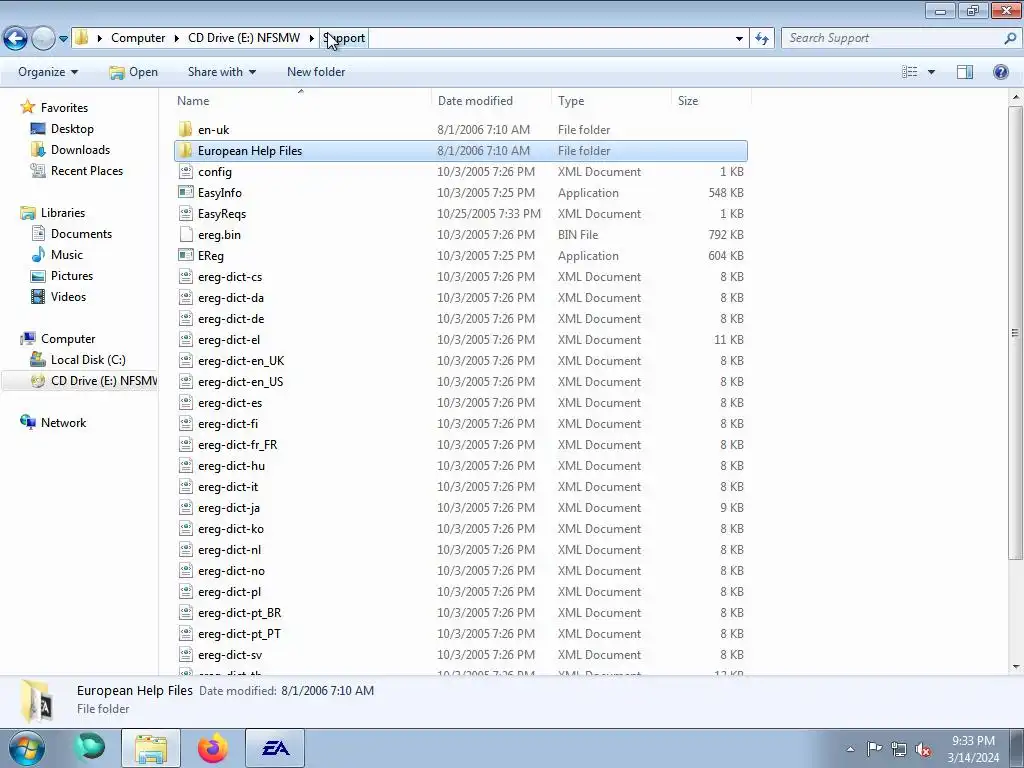Select the European Help Files folder icon
The height and width of the screenshot is (768, 1024).
click(185, 151)
